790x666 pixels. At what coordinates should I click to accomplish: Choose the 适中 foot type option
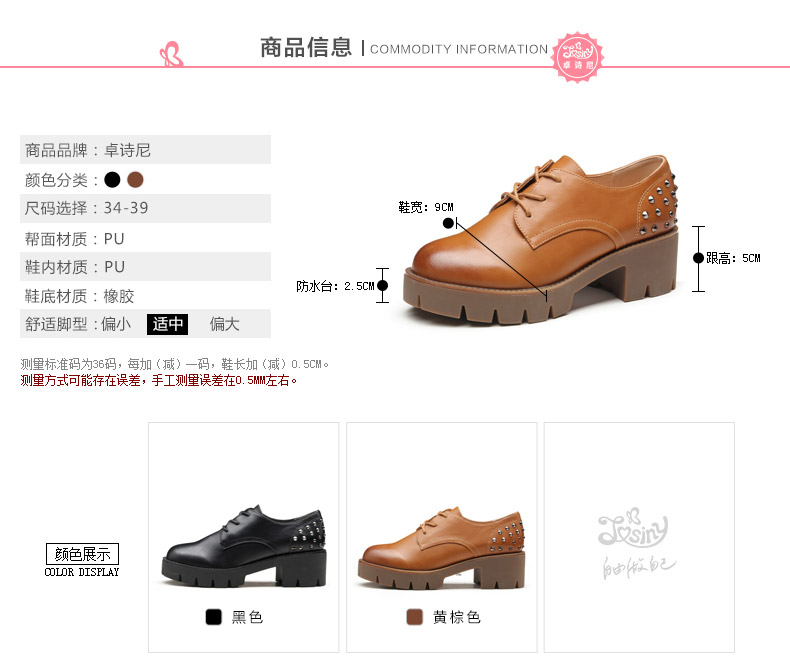(x=167, y=324)
